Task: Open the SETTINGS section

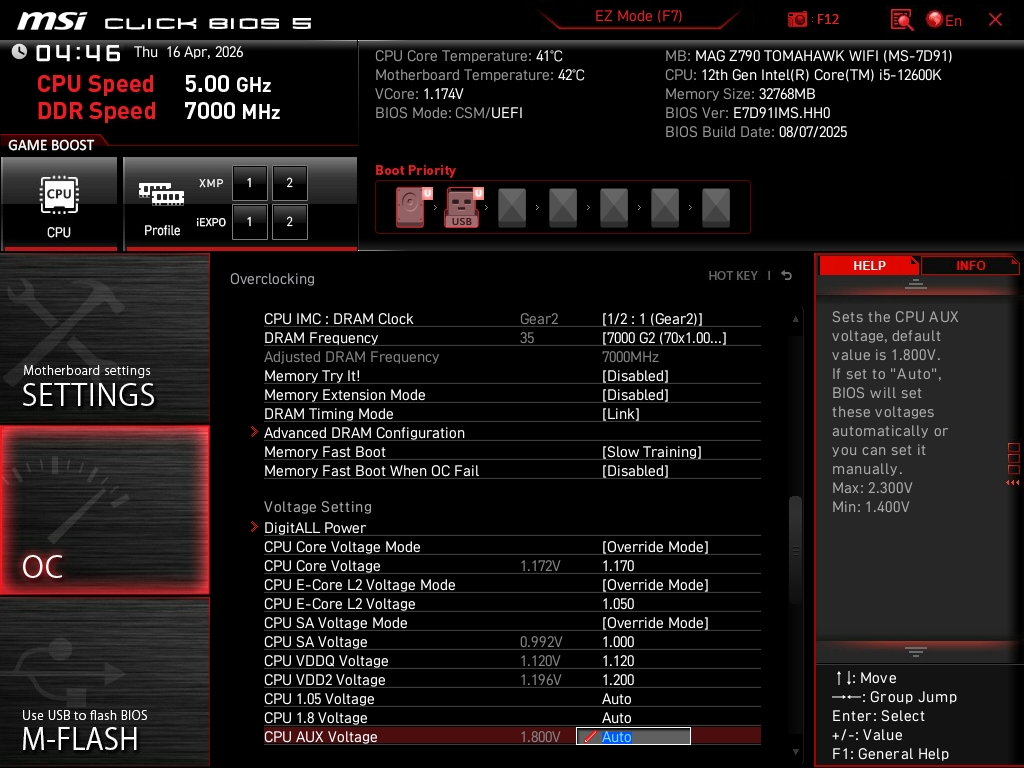Action: (104, 338)
